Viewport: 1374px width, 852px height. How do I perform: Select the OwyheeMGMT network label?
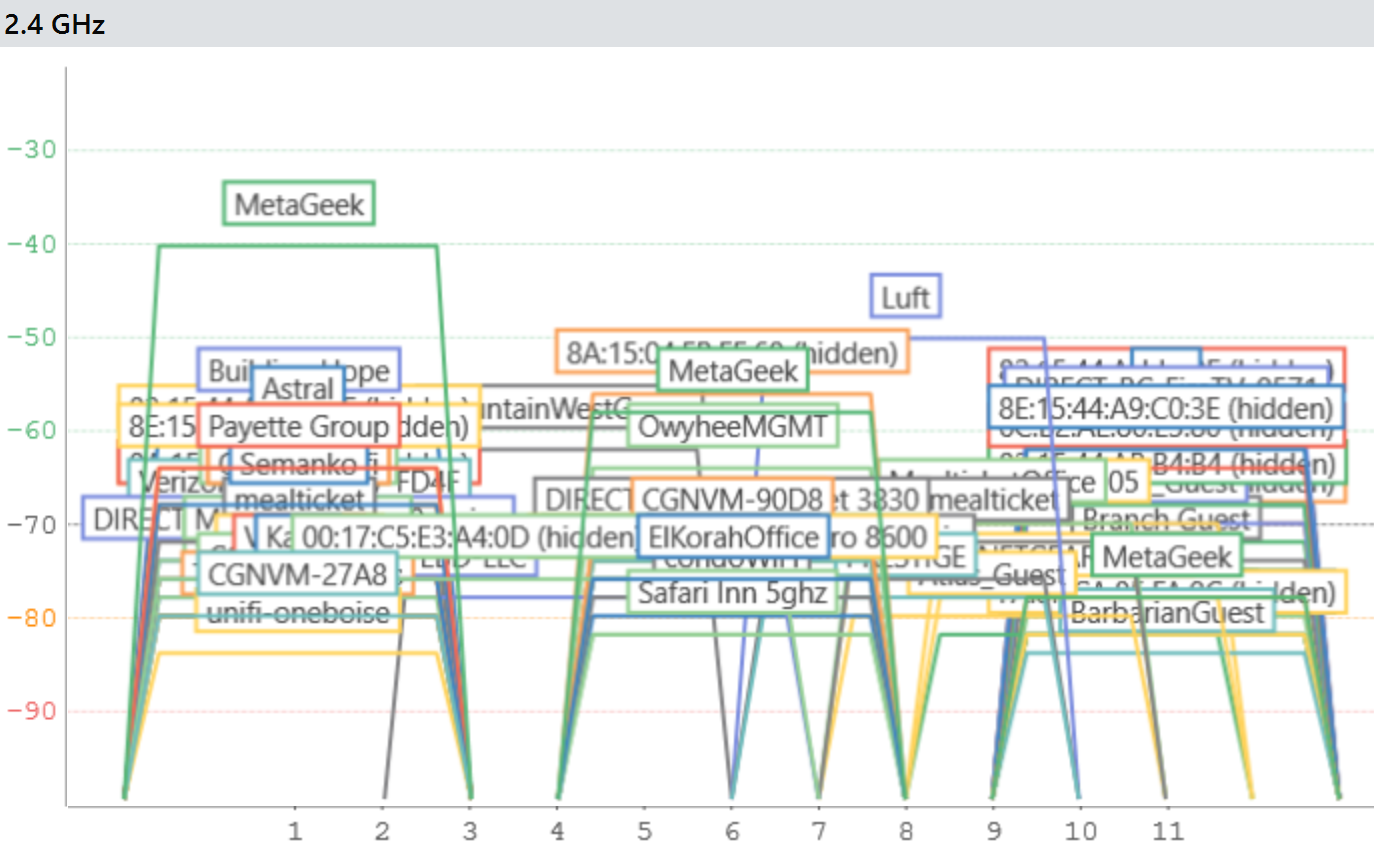[733, 427]
